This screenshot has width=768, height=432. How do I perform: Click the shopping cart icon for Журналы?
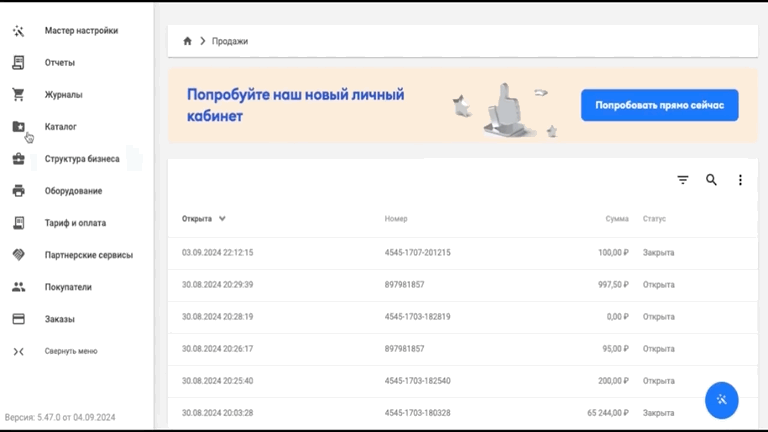(19, 95)
